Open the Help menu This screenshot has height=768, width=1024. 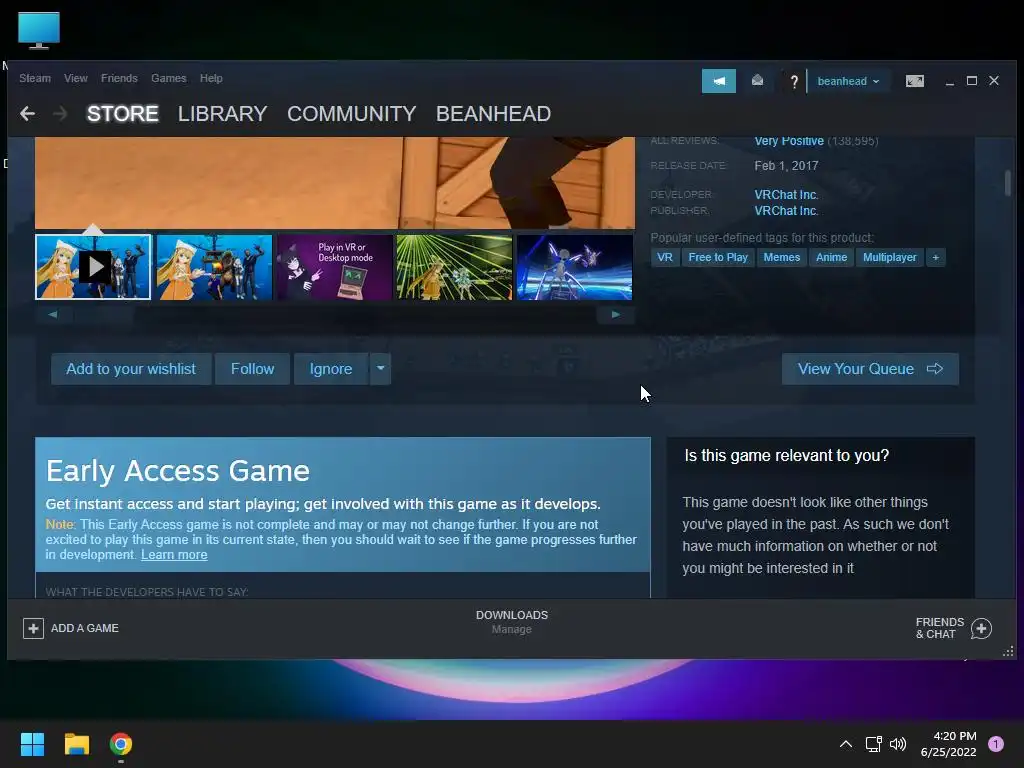[211, 78]
